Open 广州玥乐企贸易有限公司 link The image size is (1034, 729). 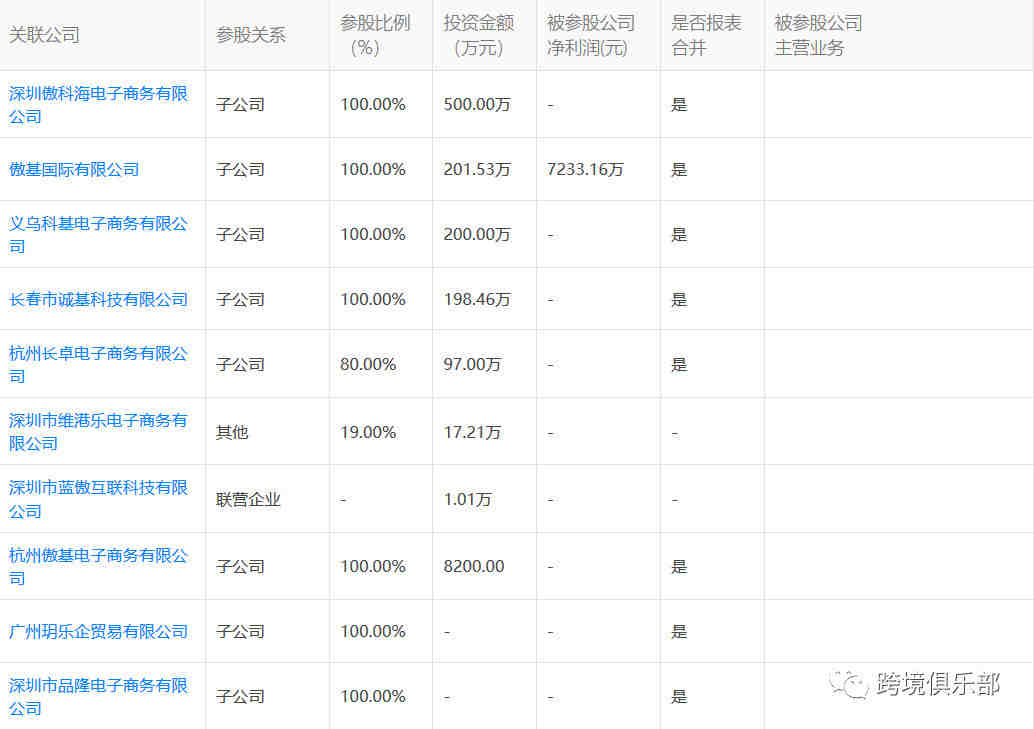(x=98, y=631)
